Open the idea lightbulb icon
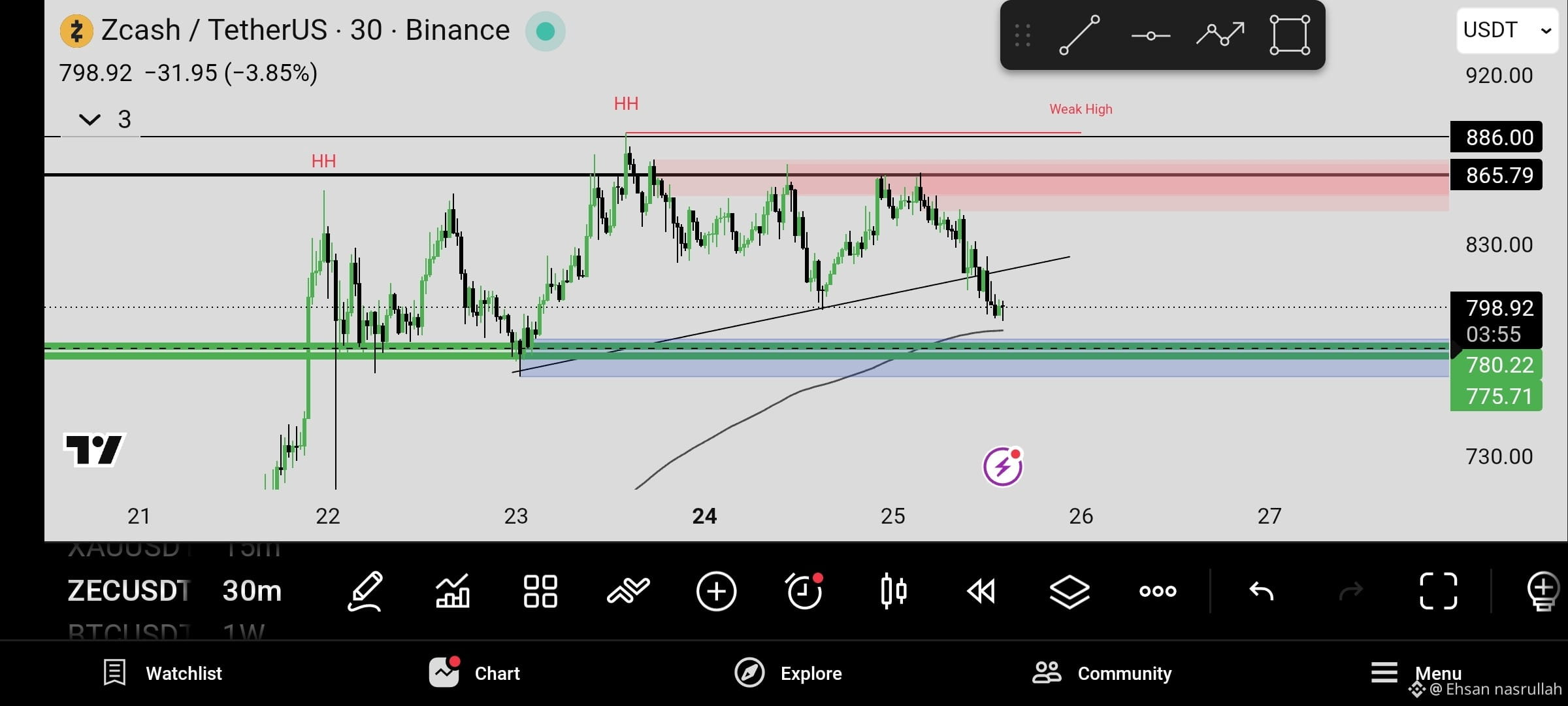The image size is (1568, 706). [1544, 592]
